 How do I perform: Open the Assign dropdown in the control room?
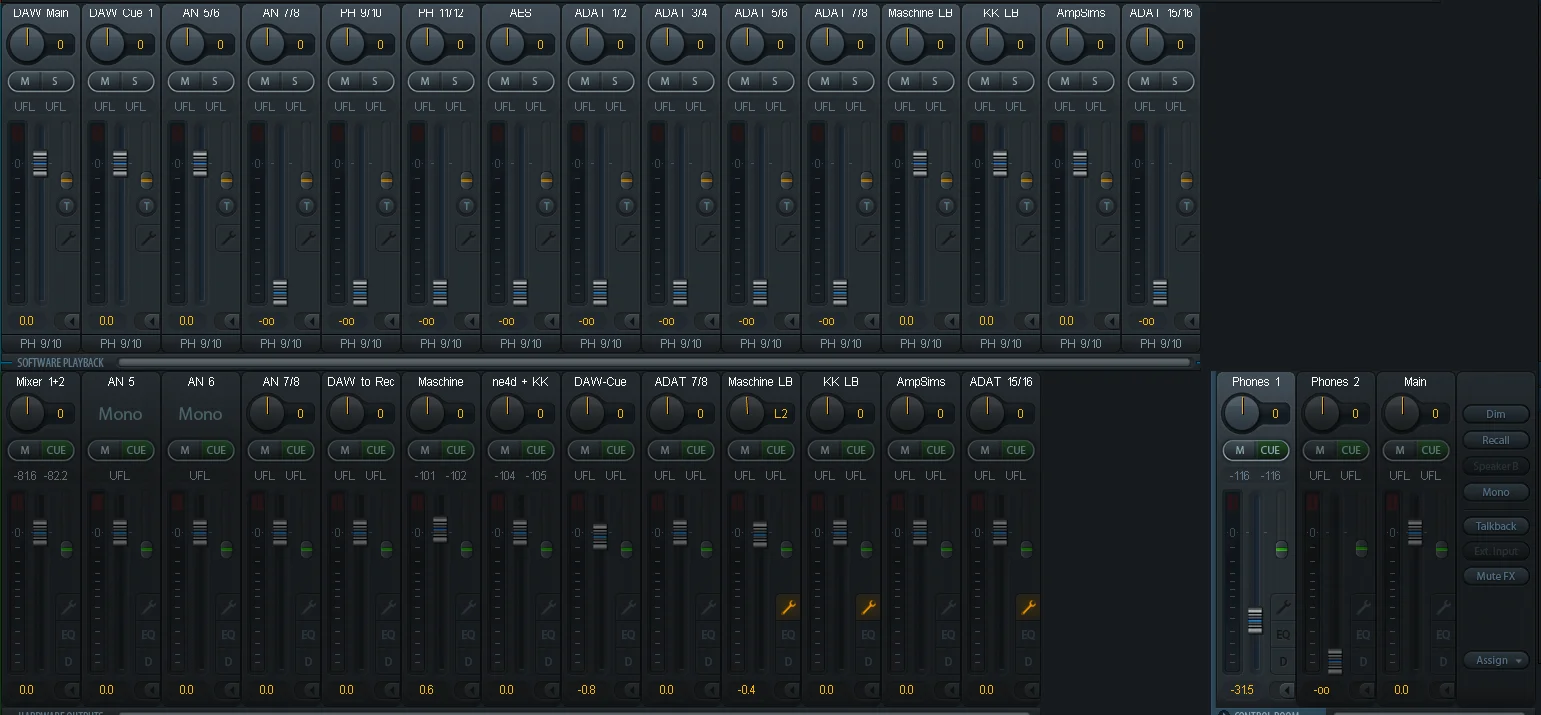click(x=1496, y=660)
